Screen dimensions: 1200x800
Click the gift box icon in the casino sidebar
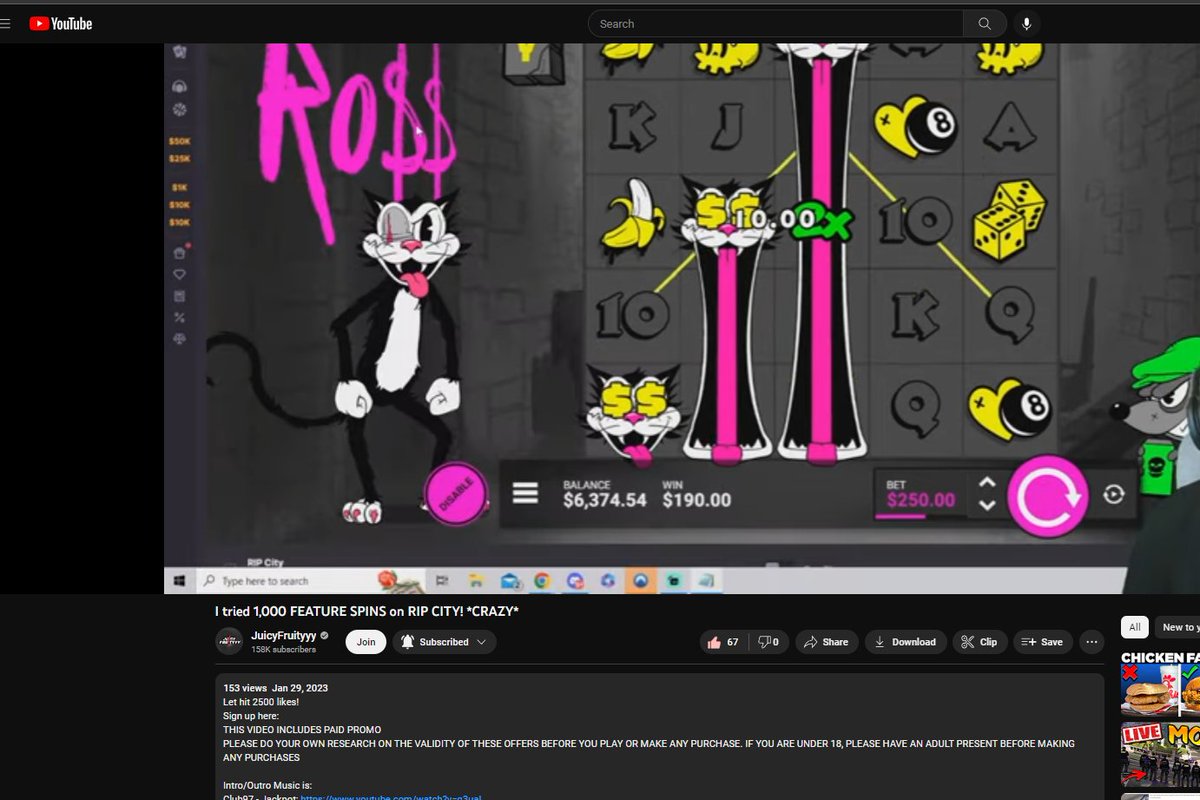click(x=180, y=252)
